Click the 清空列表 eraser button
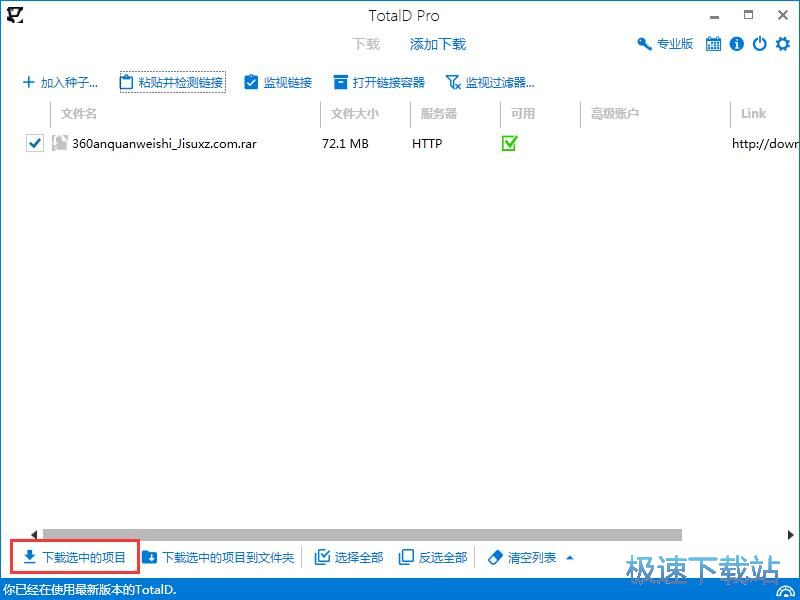This screenshot has width=800, height=600. tap(522, 557)
